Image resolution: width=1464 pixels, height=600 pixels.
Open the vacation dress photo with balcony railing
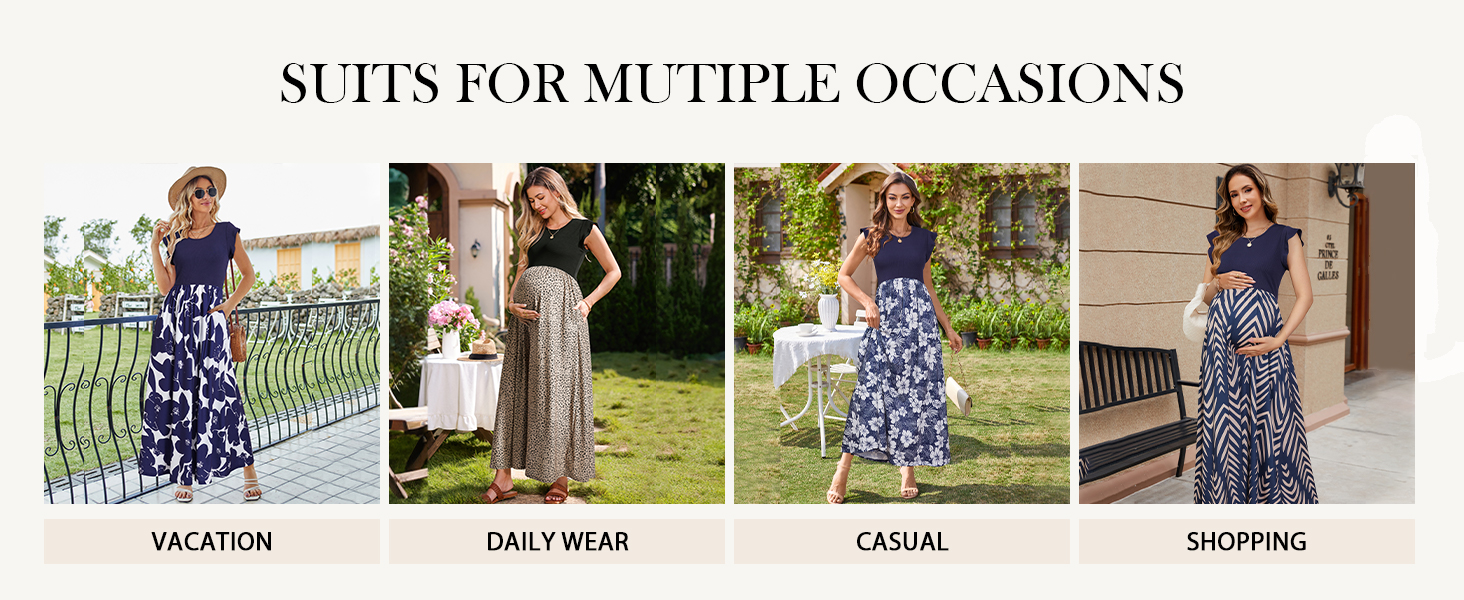[212, 333]
